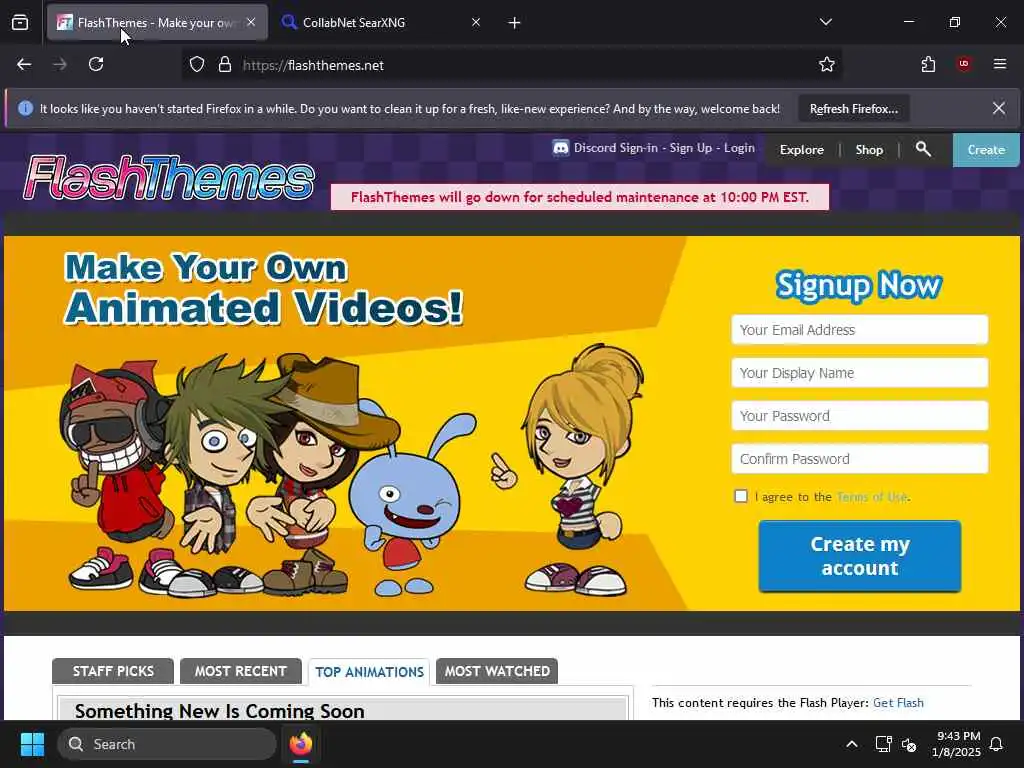
Task: Switch to the Staff Picks tab
Action: (x=113, y=671)
